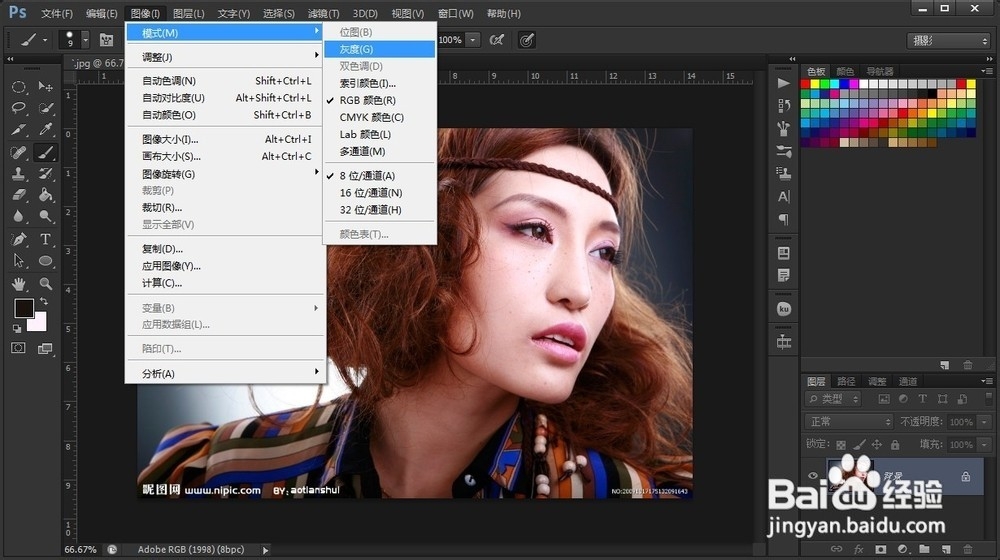
Task: Select the Zoom magnifier tool
Action: pos(45,283)
